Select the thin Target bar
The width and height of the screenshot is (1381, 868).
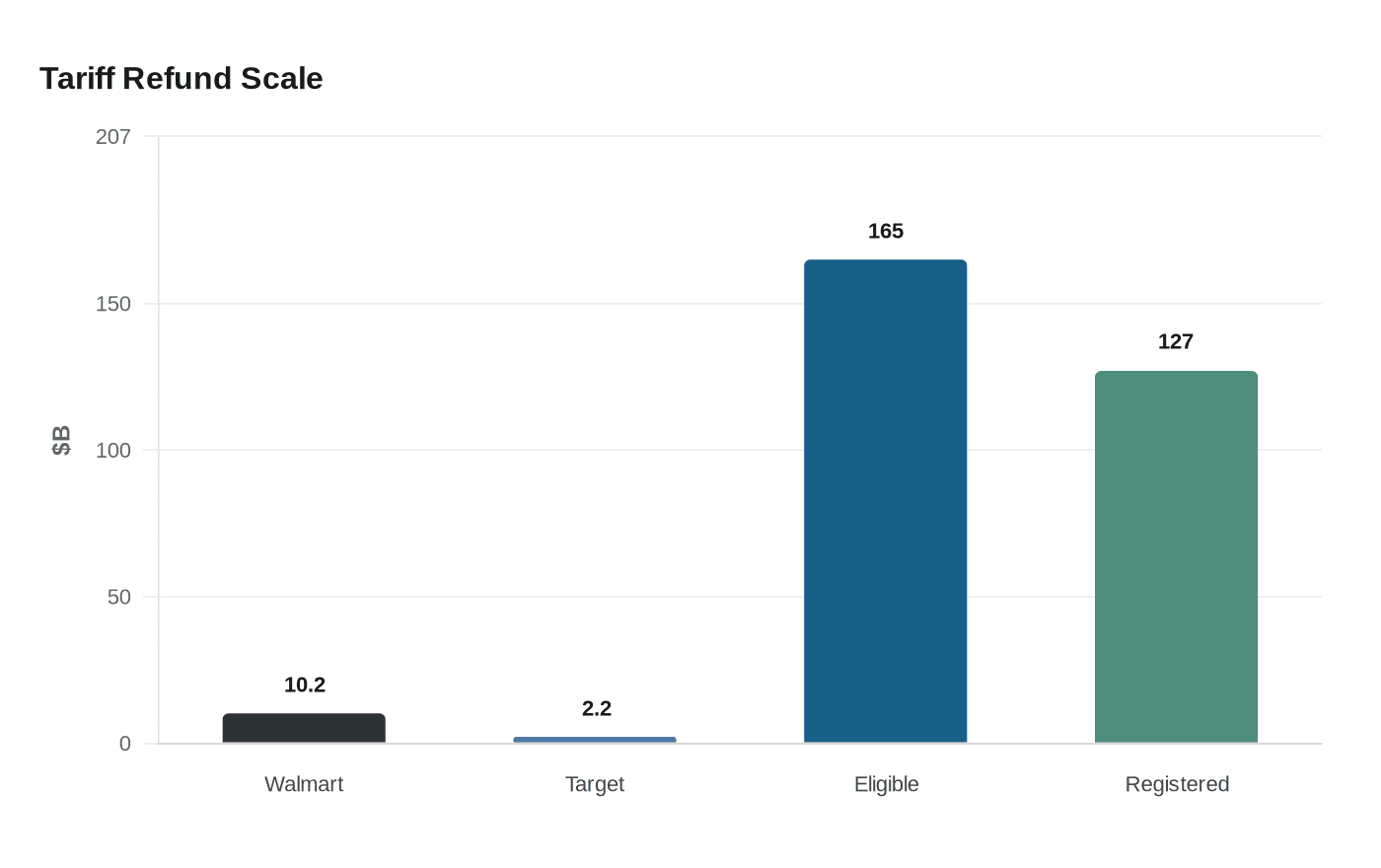coord(595,740)
